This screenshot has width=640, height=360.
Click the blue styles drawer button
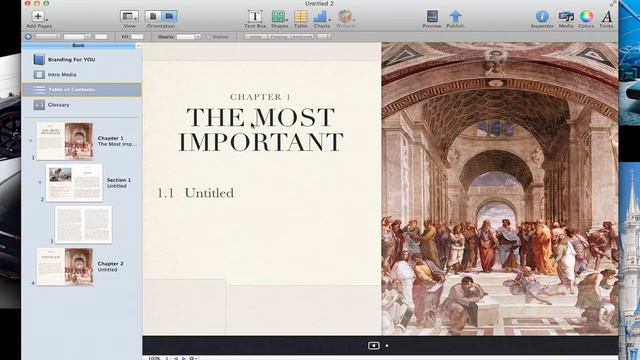28,36
